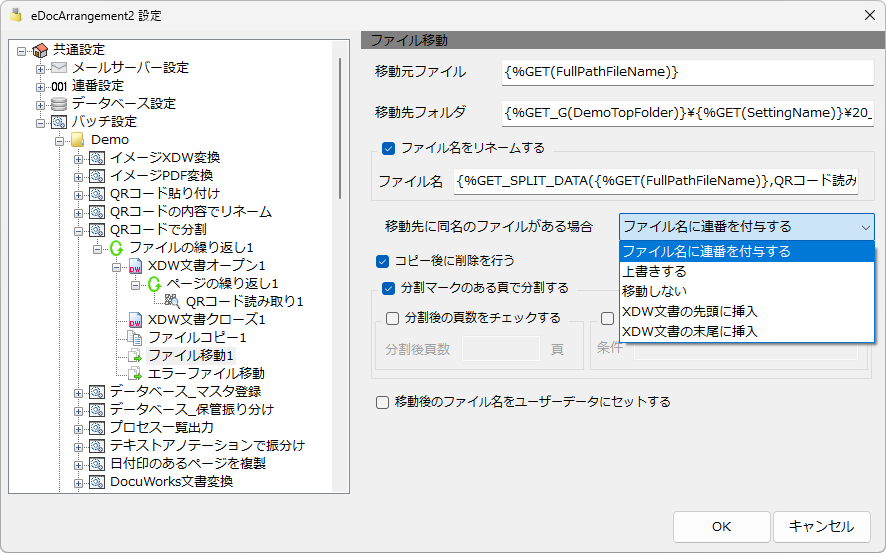Click the イメージPDF変換 batch icon
The width and height of the screenshot is (886, 553).
point(97,176)
